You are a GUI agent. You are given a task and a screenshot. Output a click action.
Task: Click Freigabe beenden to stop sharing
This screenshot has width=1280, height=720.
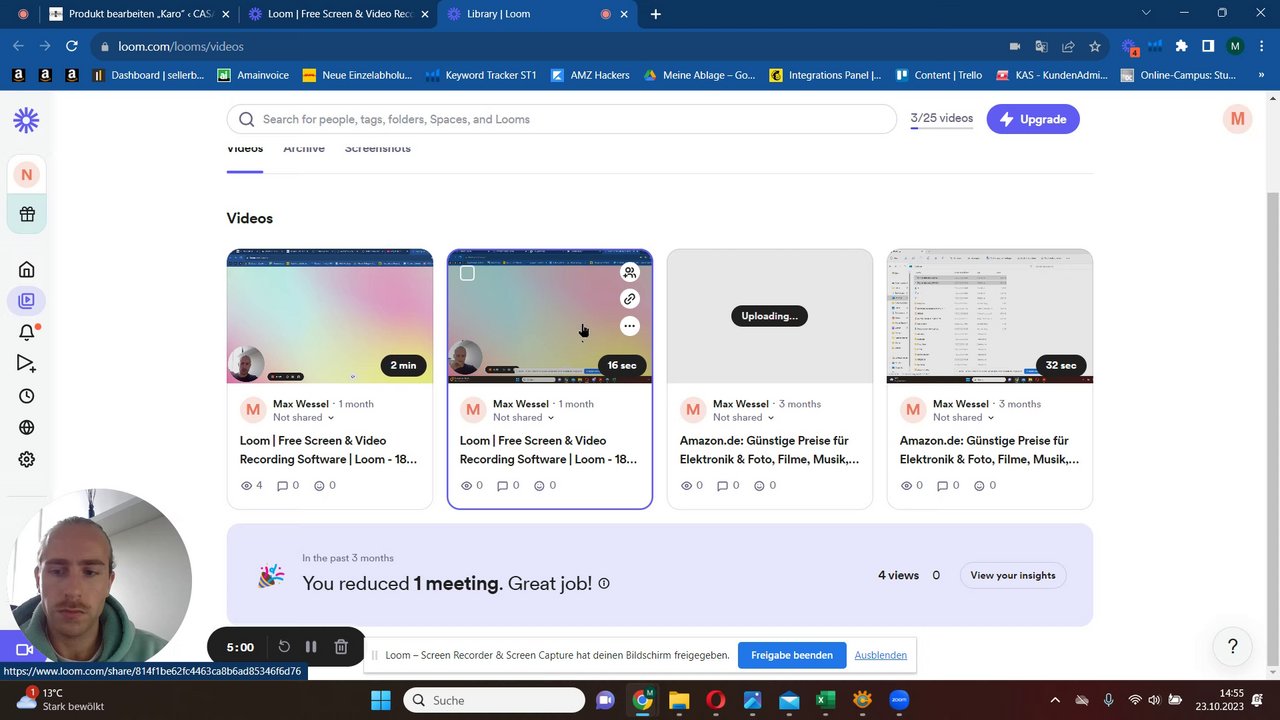[792, 655]
